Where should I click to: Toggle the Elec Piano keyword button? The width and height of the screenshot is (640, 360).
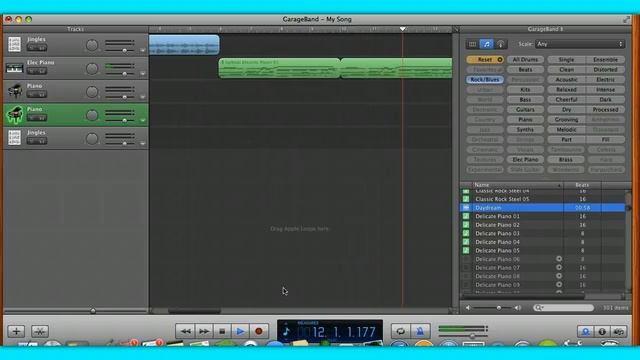click(x=525, y=160)
